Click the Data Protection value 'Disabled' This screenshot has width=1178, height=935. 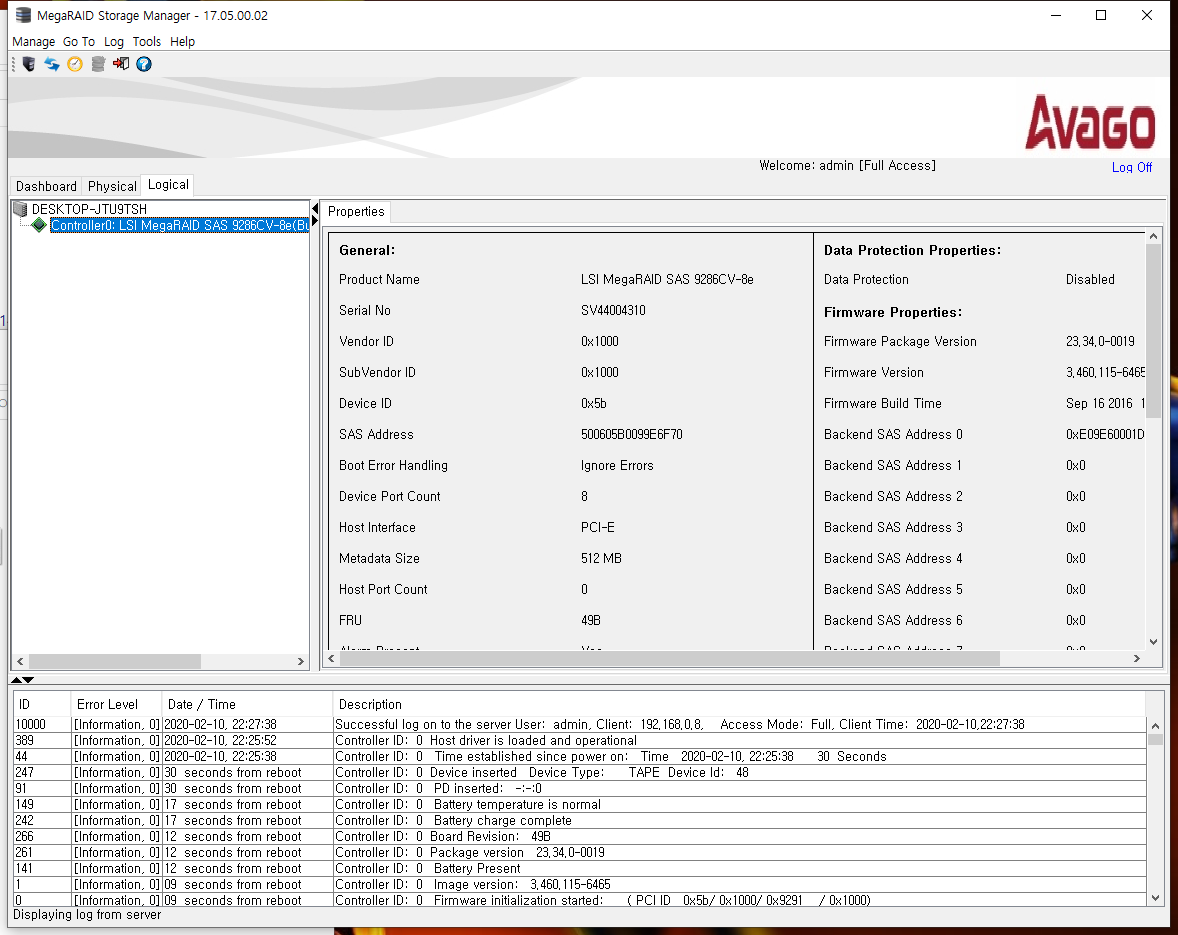coord(1090,279)
